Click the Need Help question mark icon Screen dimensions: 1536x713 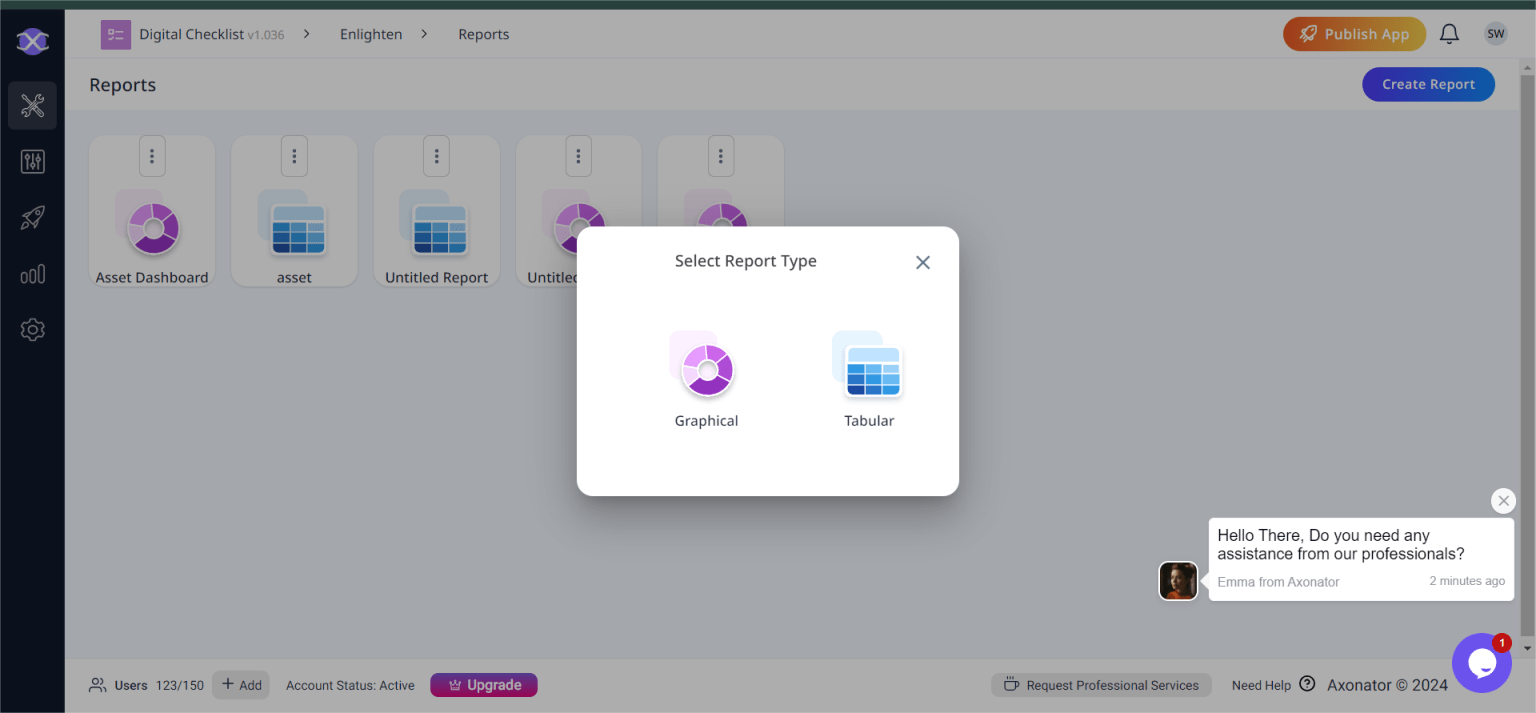[x=1307, y=684]
